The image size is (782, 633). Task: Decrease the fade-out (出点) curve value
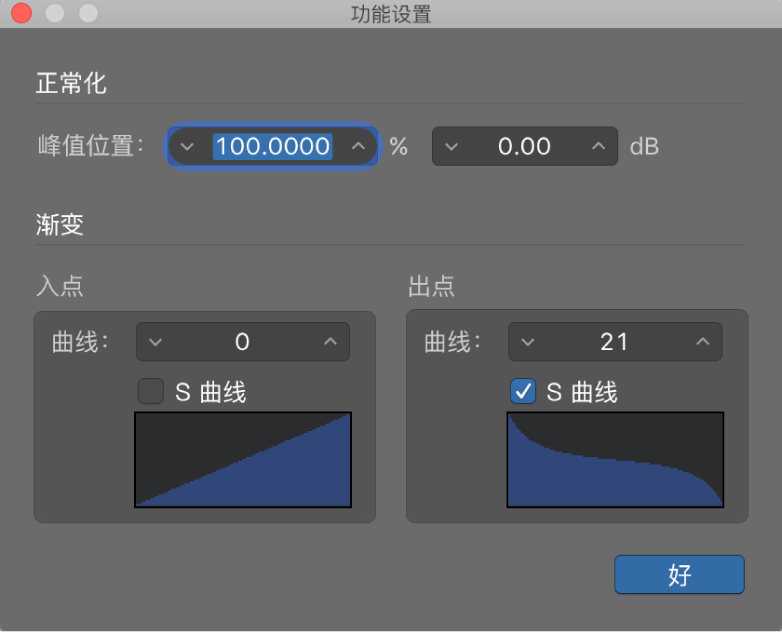528,342
